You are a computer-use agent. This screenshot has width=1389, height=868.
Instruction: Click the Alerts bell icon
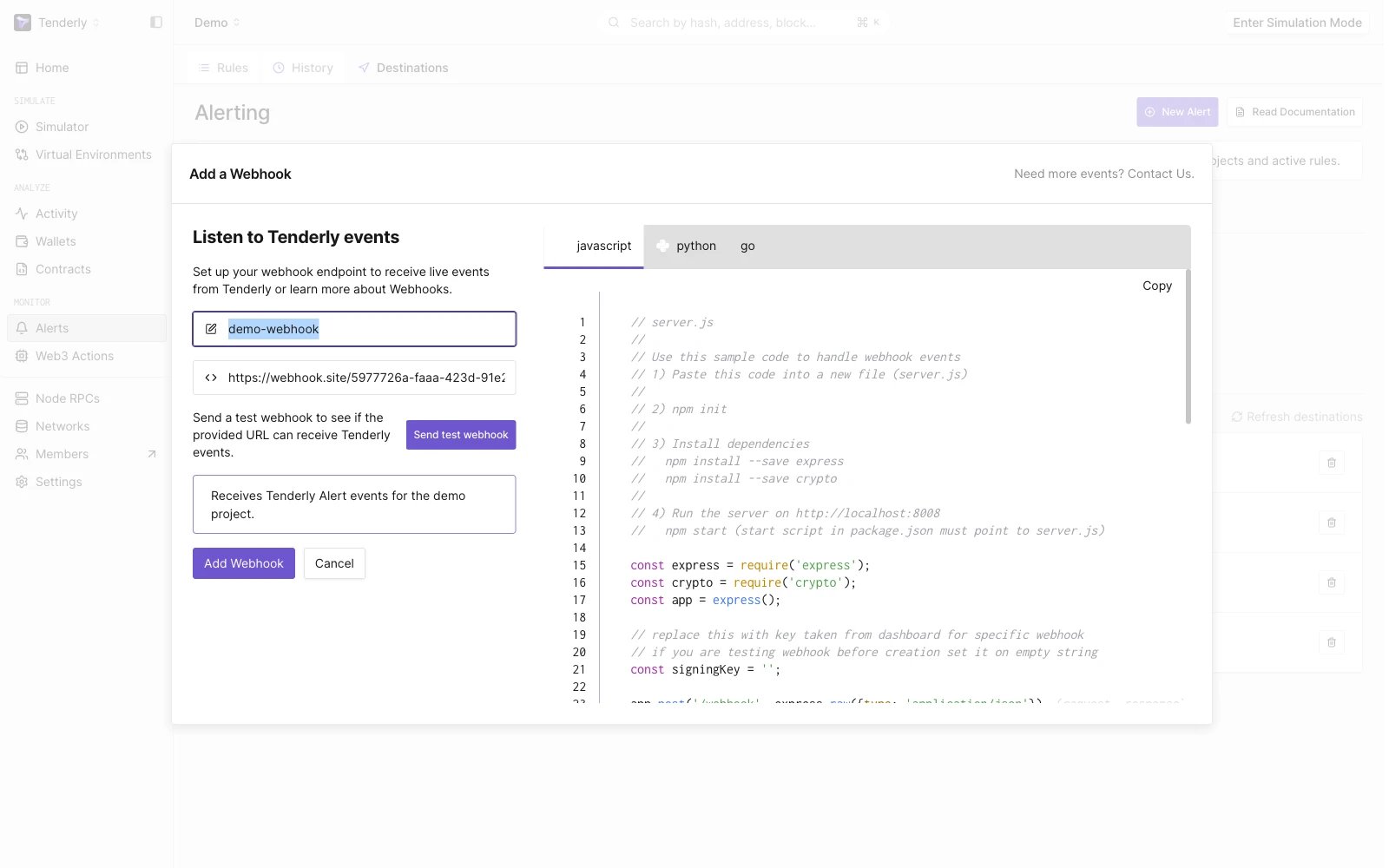[22, 328]
